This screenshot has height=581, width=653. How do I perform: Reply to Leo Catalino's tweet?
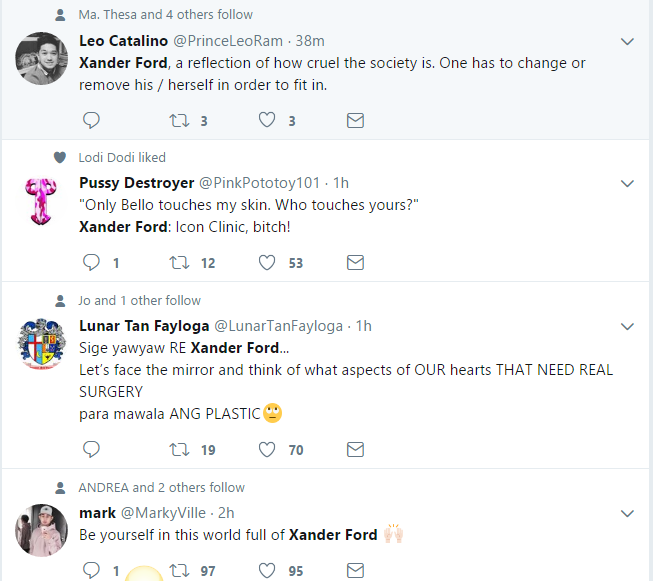click(x=91, y=120)
